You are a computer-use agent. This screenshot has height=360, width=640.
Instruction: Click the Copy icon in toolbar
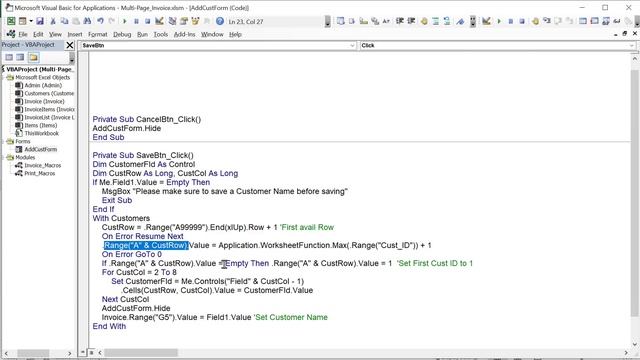[64, 21]
